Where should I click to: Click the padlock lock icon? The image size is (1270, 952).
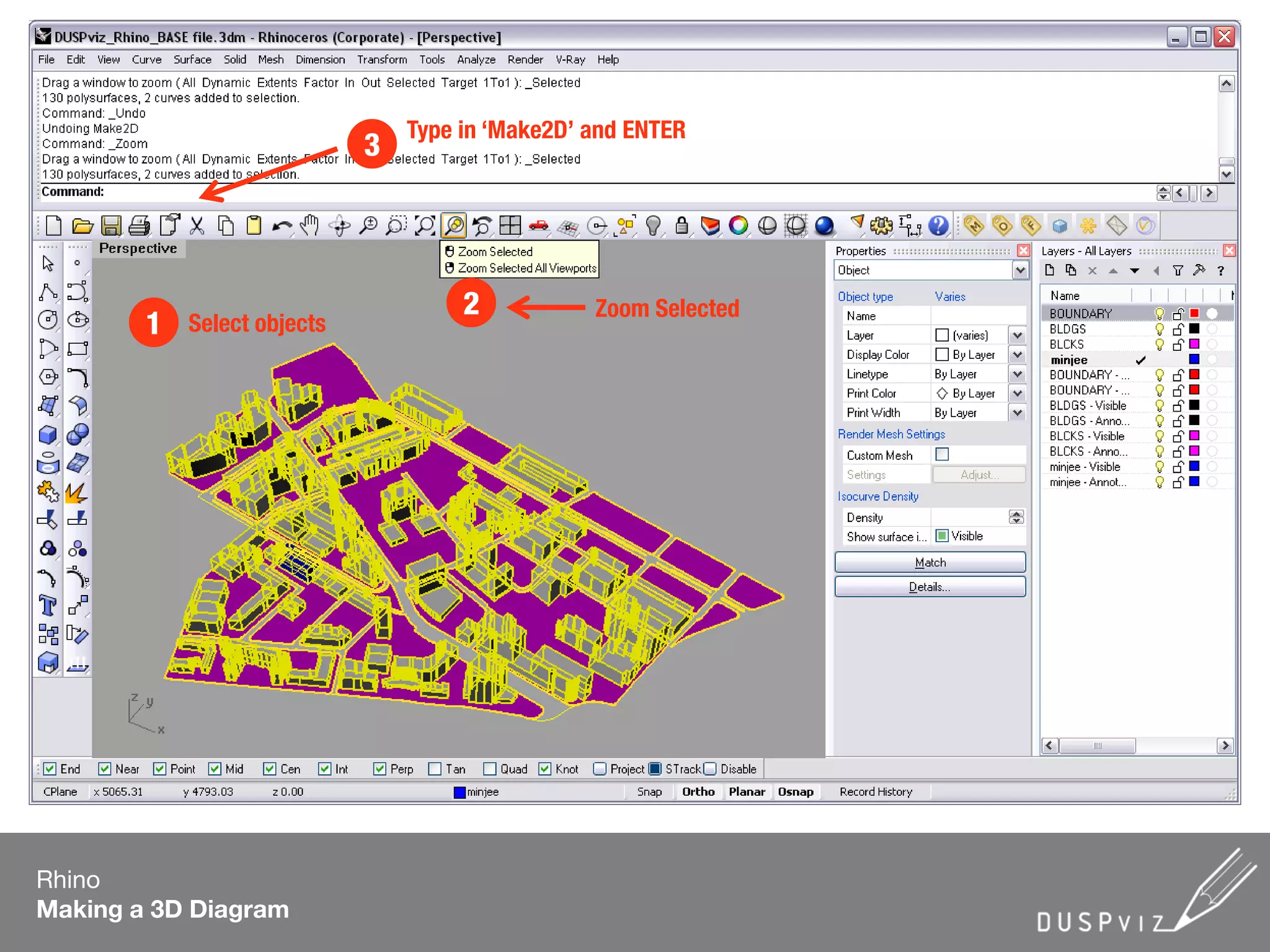coord(682,226)
